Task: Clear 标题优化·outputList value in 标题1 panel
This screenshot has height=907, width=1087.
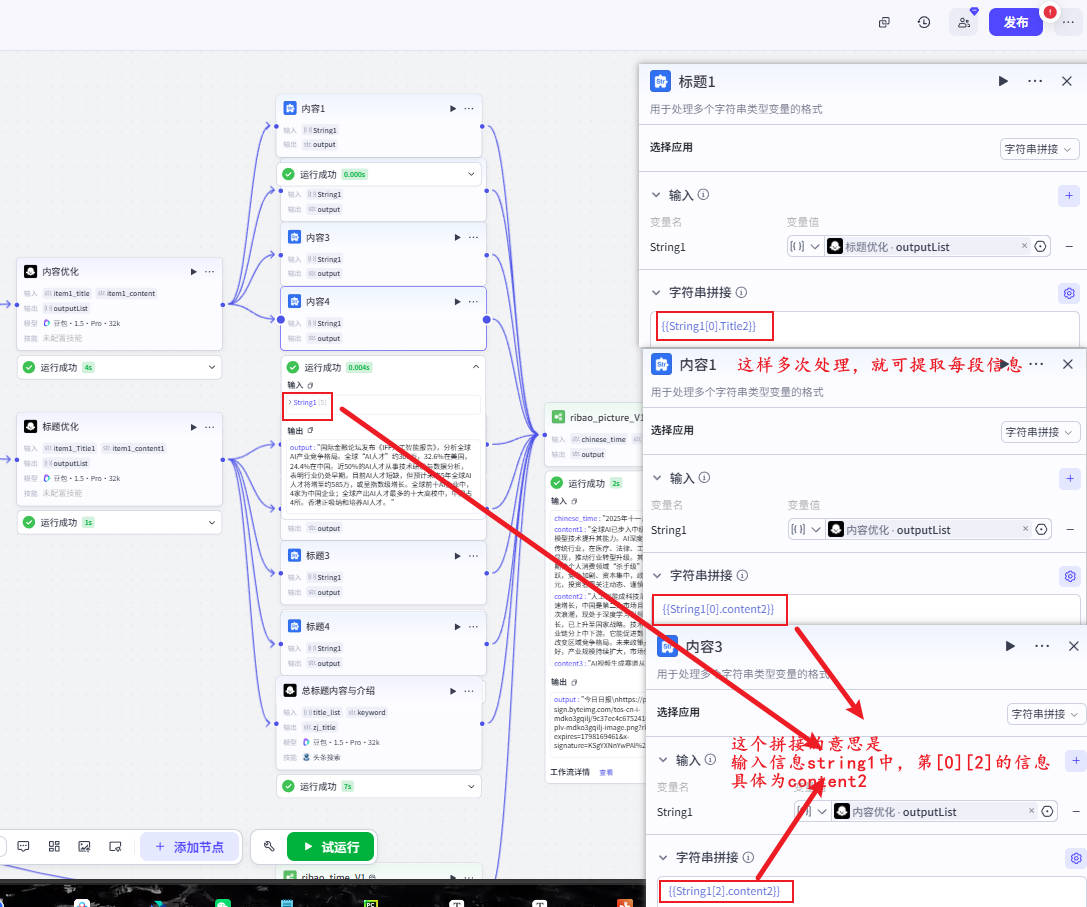Action: tap(1024, 245)
